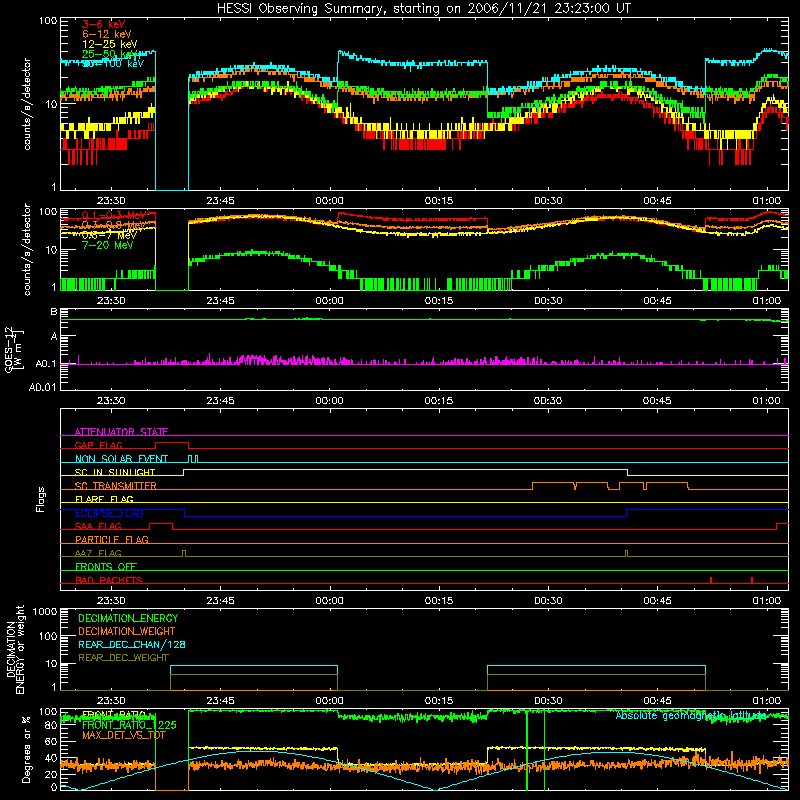The width and height of the screenshot is (800, 800).
Task: Click the green 7-20 MeV legend label
Action: 108,245
